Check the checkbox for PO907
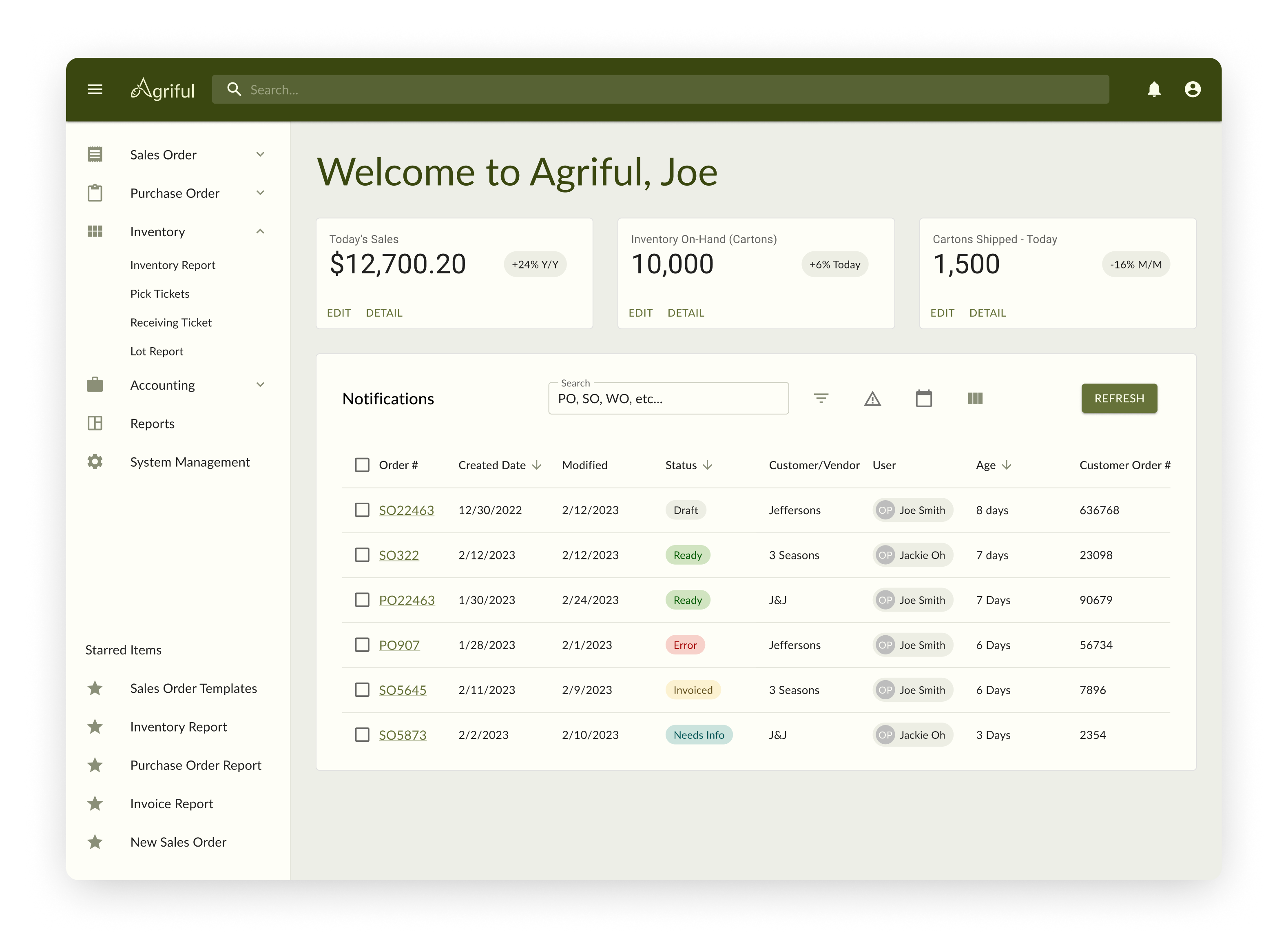 click(362, 645)
